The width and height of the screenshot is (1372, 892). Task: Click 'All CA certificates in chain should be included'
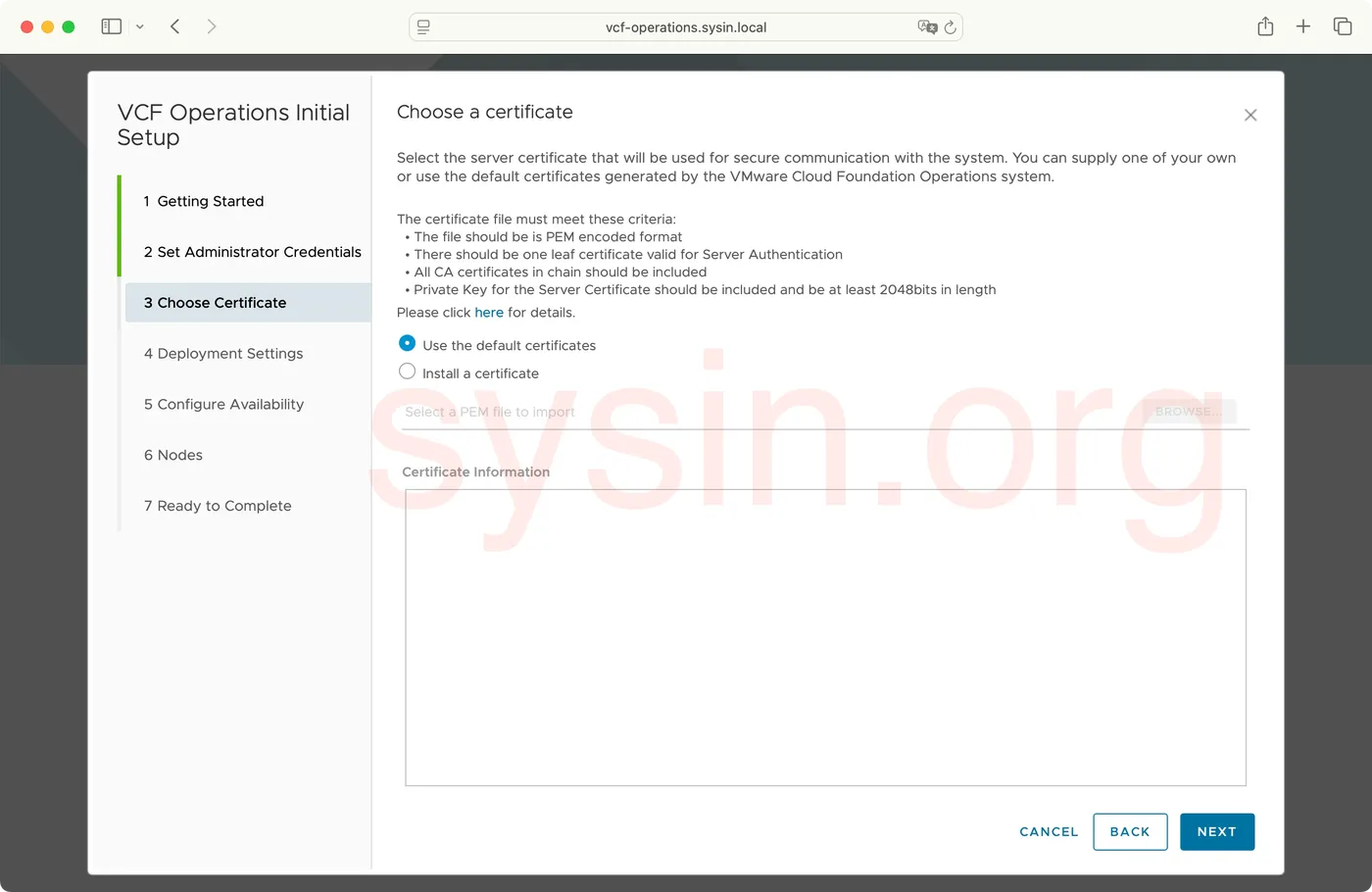[x=560, y=273]
